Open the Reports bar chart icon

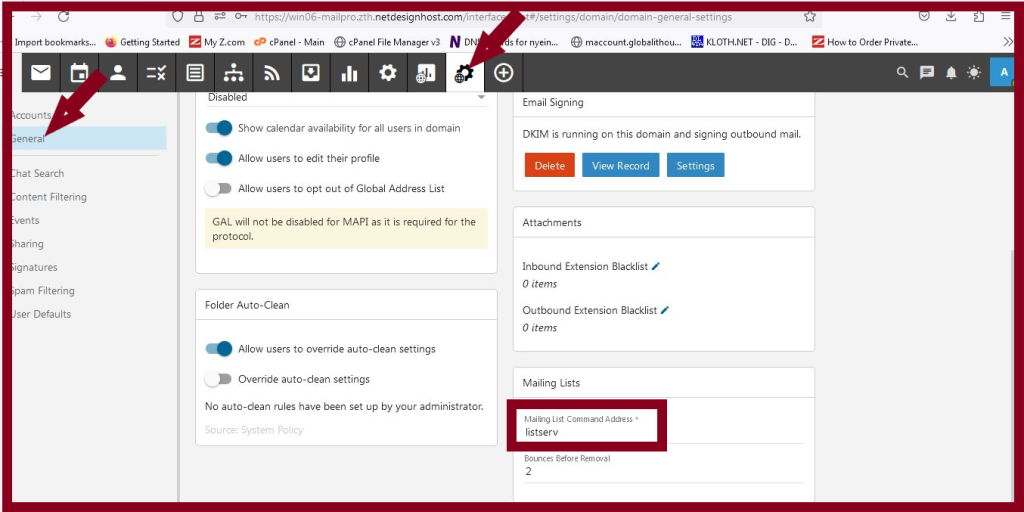349,73
